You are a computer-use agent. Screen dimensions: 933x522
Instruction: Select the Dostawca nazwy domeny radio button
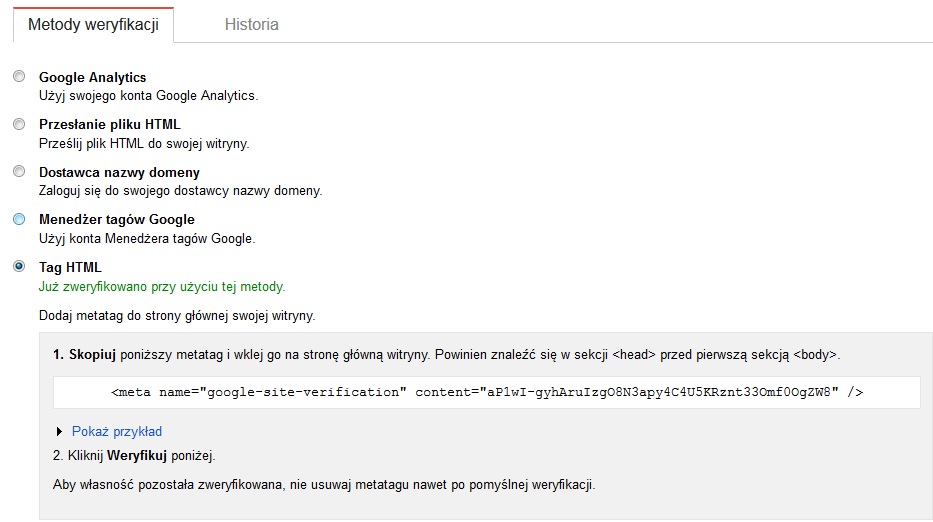click(19, 171)
